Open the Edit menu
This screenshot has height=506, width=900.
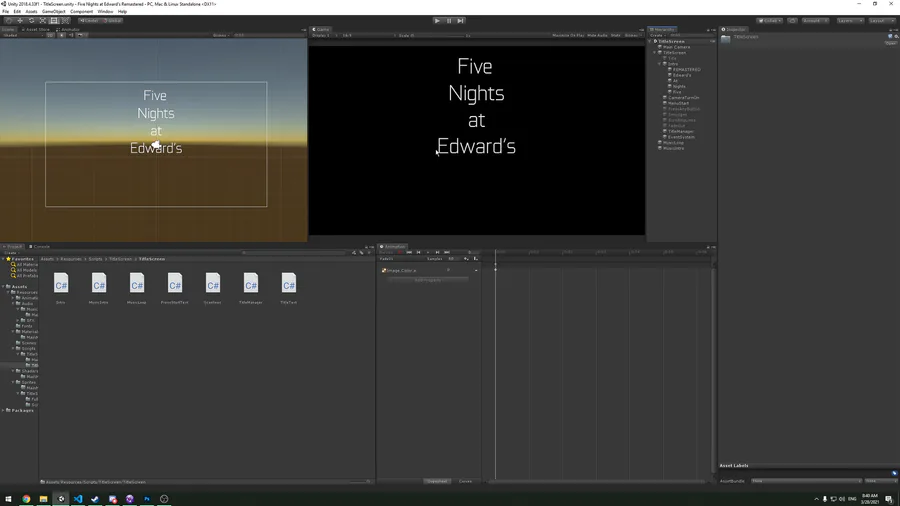coord(17,11)
